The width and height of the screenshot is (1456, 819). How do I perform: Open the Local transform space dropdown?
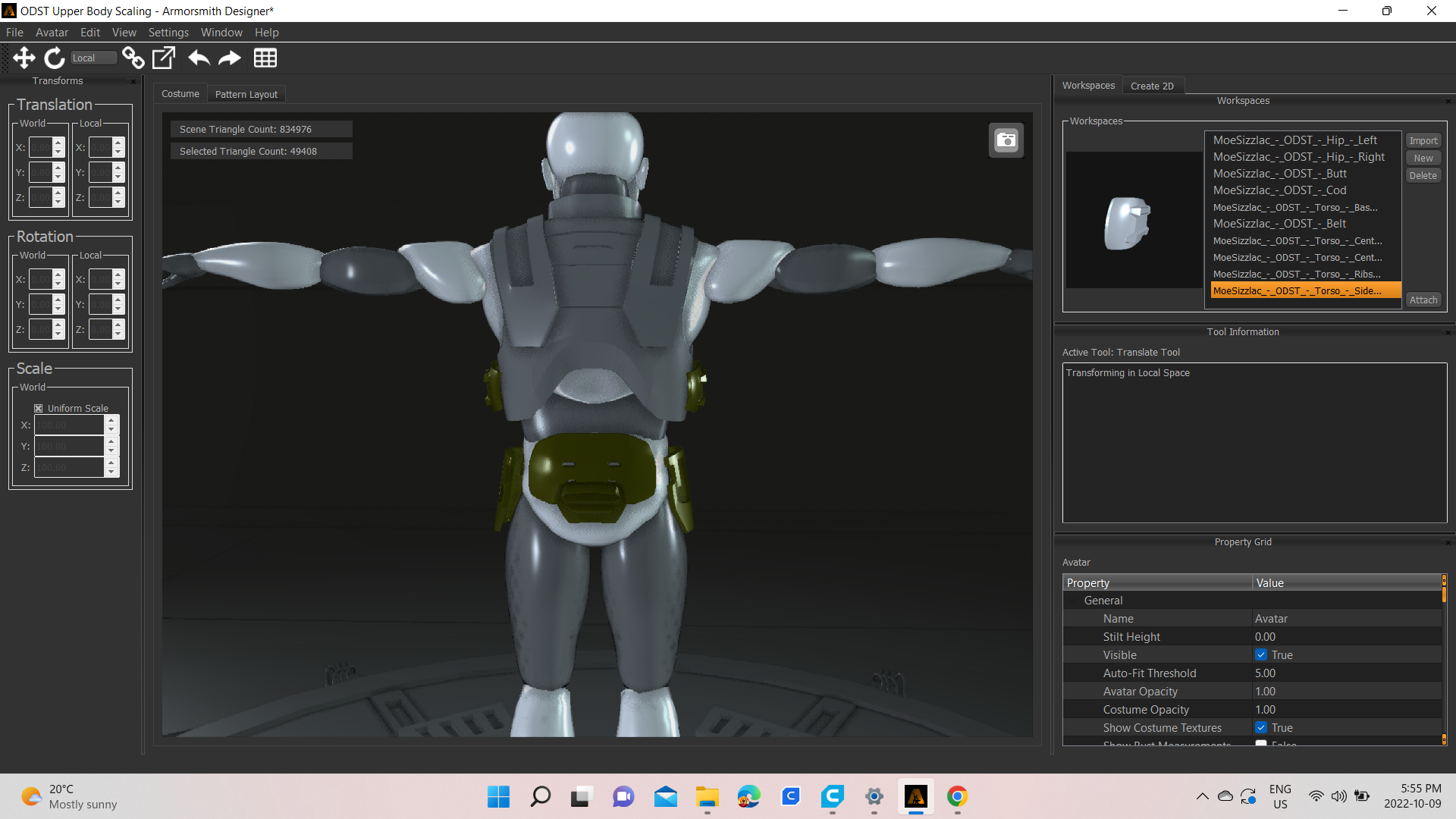pos(93,58)
